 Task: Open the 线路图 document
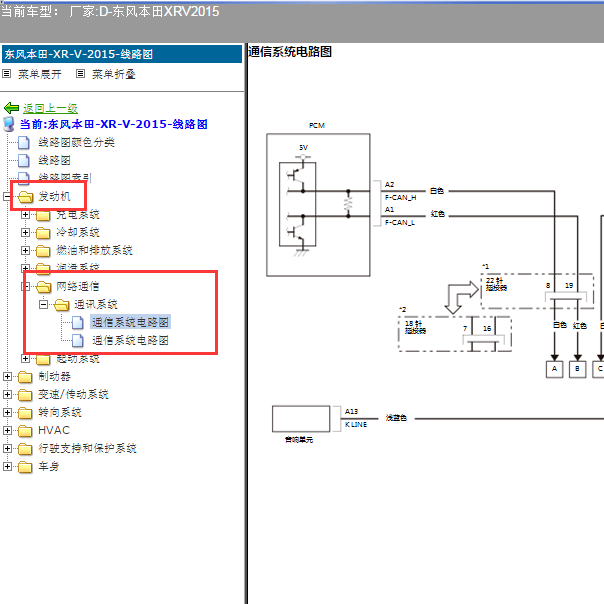(x=54, y=160)
